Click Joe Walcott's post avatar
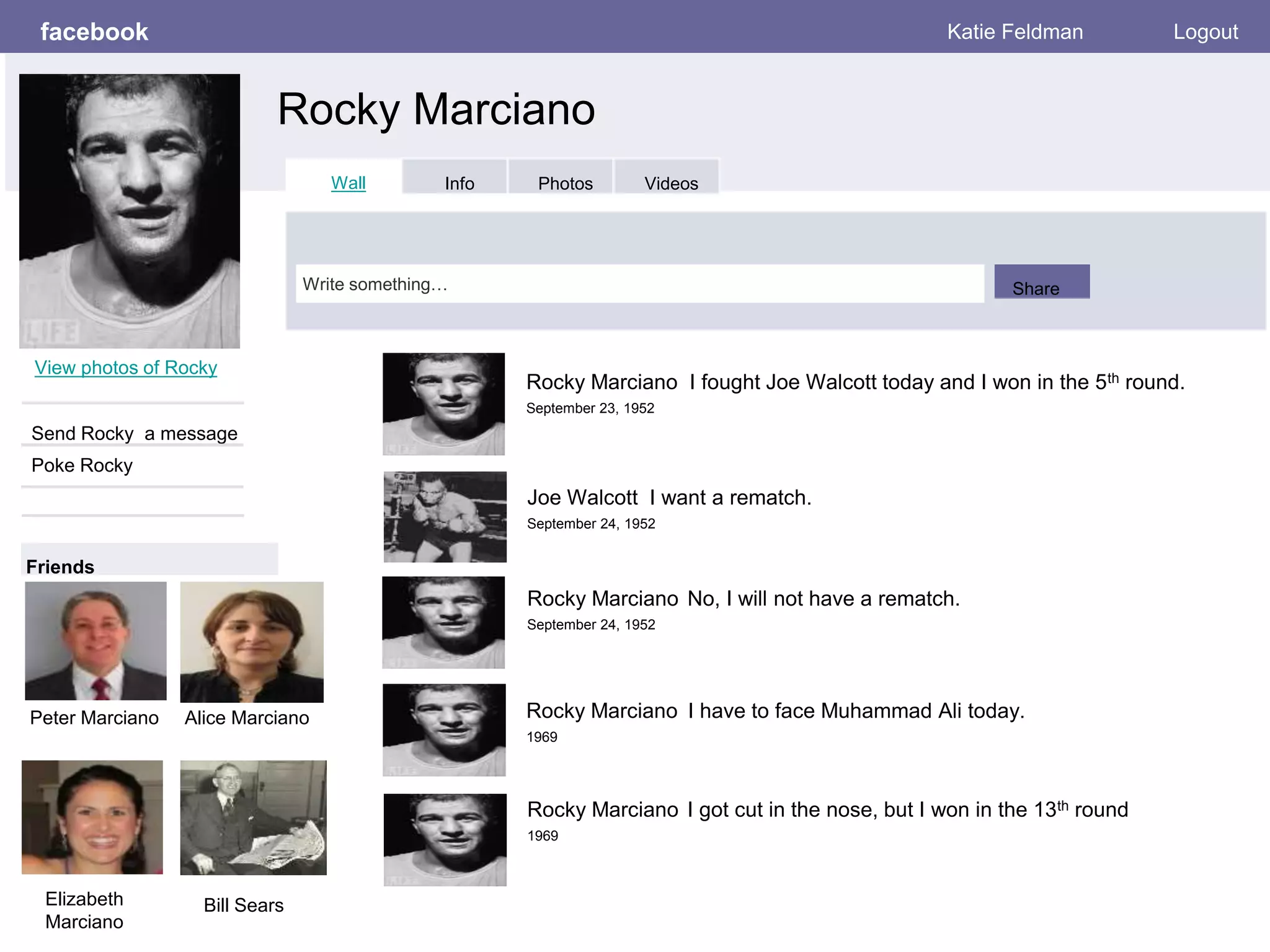Image resolution: width=1270 pixels, height=952 pixels. 445,517
